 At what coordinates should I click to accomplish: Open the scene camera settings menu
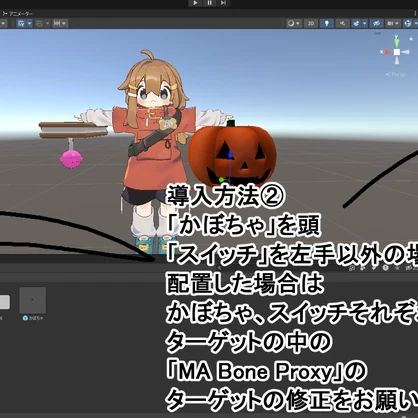pyautogui.click(x=393, y=23)
